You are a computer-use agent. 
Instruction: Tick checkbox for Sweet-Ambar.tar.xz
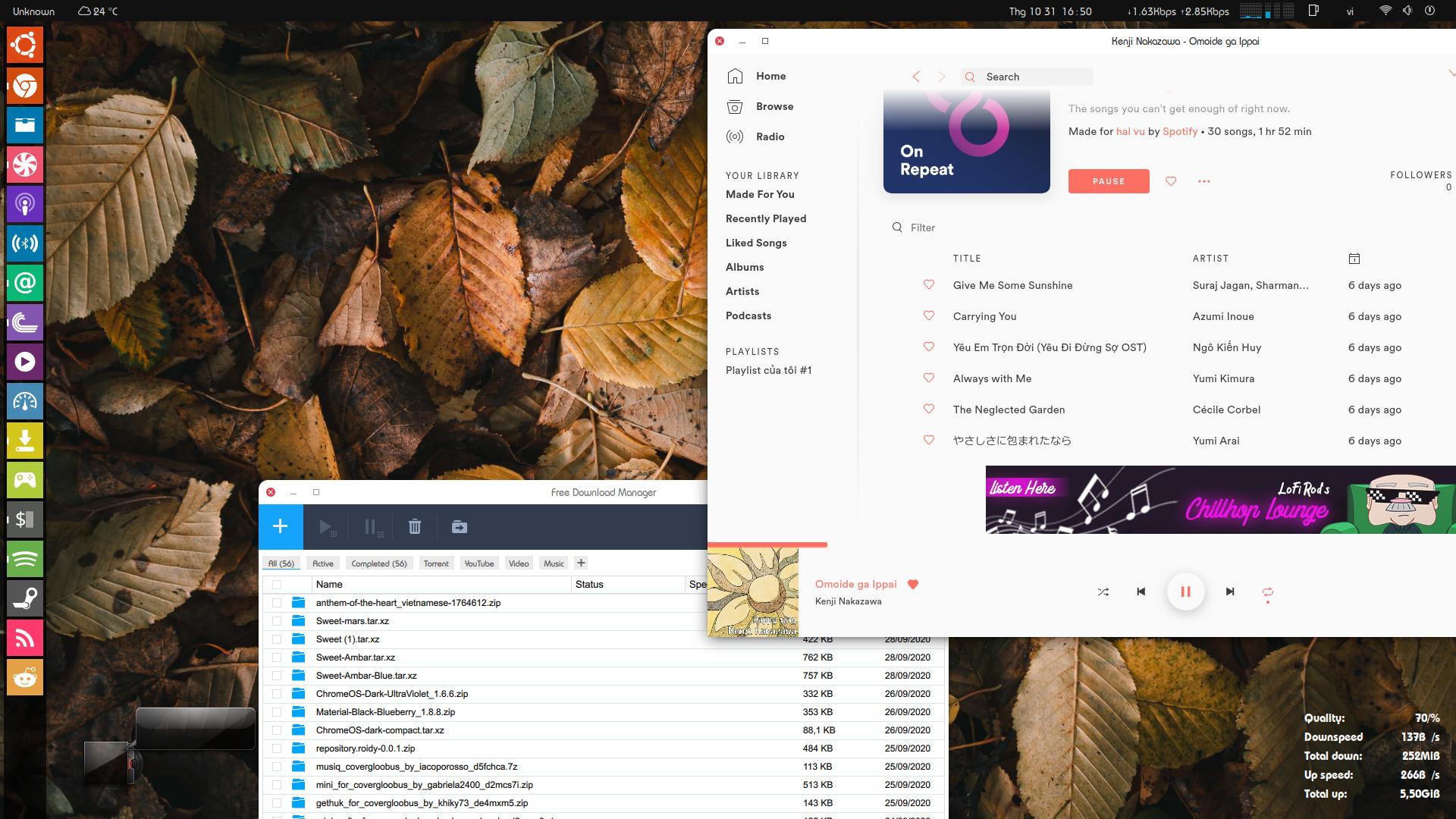pos(277,657)
